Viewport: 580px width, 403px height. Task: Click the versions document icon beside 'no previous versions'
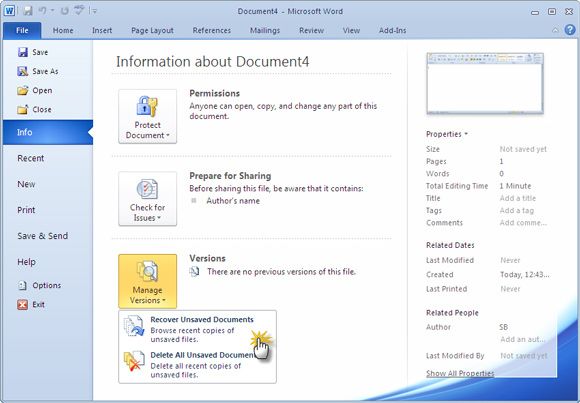click(x=194, y=272)
